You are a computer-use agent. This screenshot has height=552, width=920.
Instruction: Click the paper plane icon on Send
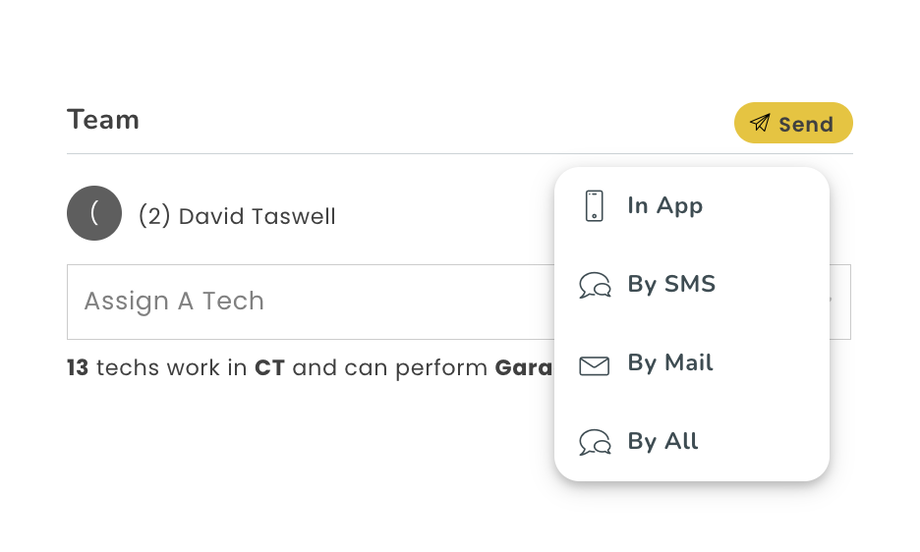760,123
